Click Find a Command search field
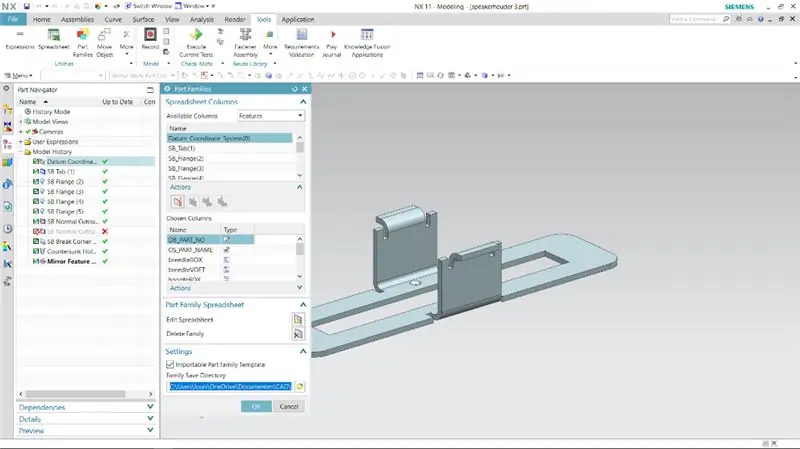Screen dimensions: 800x449 694,19
